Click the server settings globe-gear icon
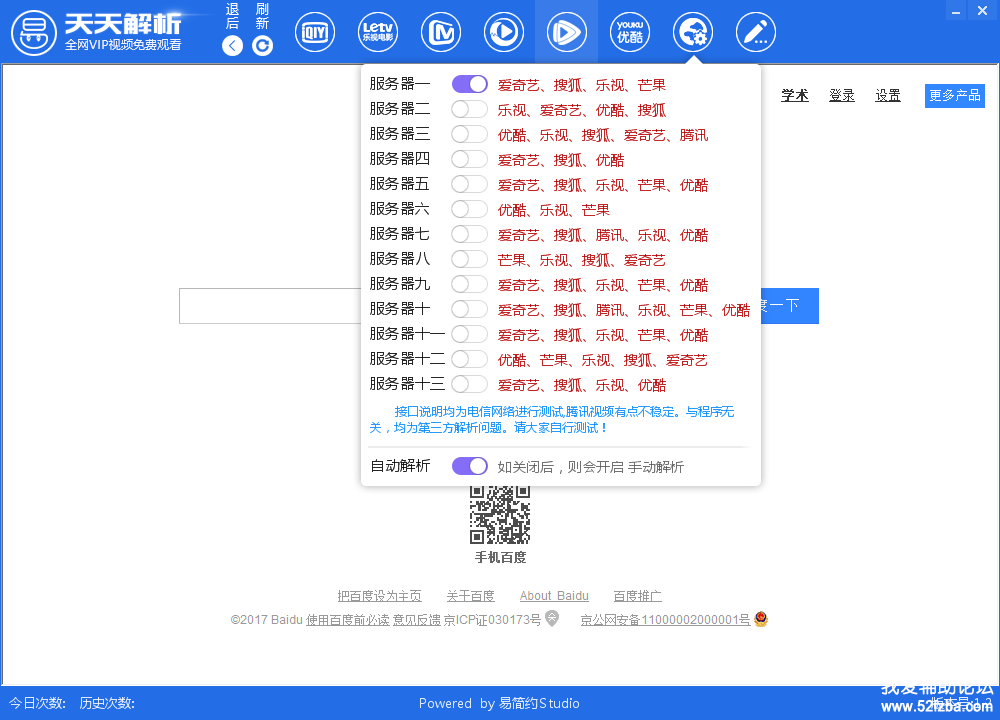The height and width of the screenshot is (720, 1000). [693, 32]
